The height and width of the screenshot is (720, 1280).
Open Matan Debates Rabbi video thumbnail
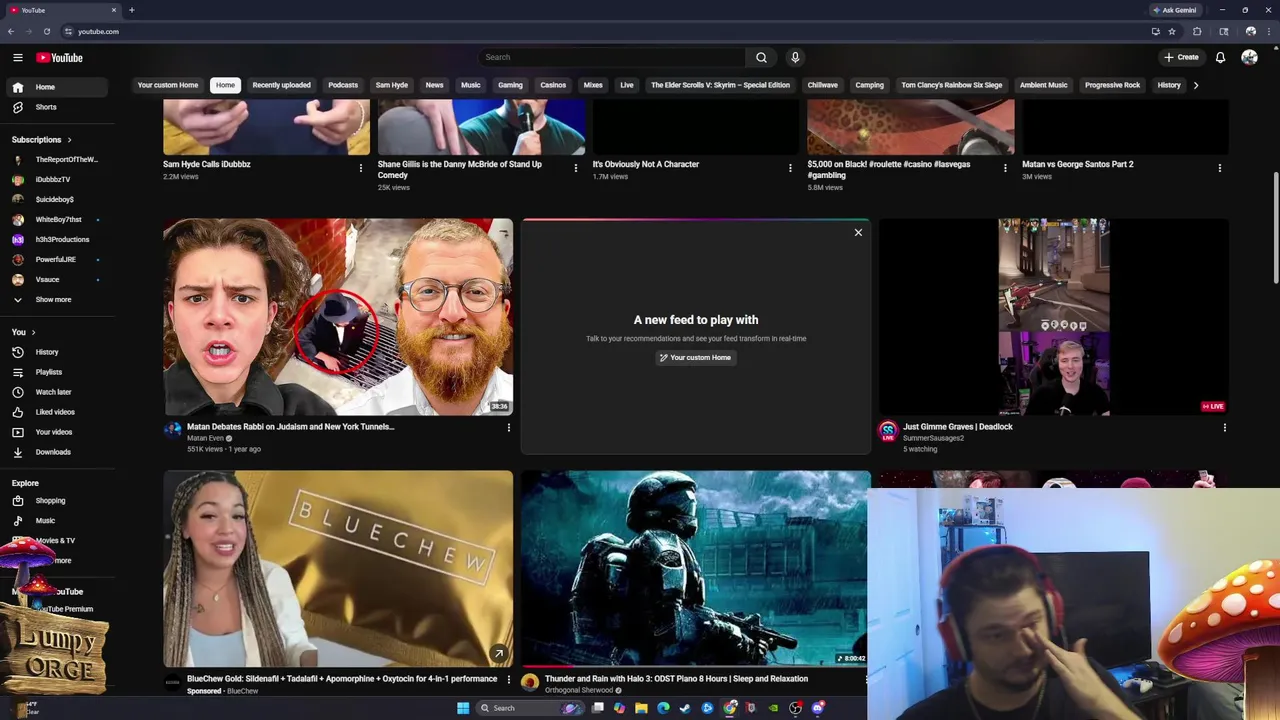point(338,317)
